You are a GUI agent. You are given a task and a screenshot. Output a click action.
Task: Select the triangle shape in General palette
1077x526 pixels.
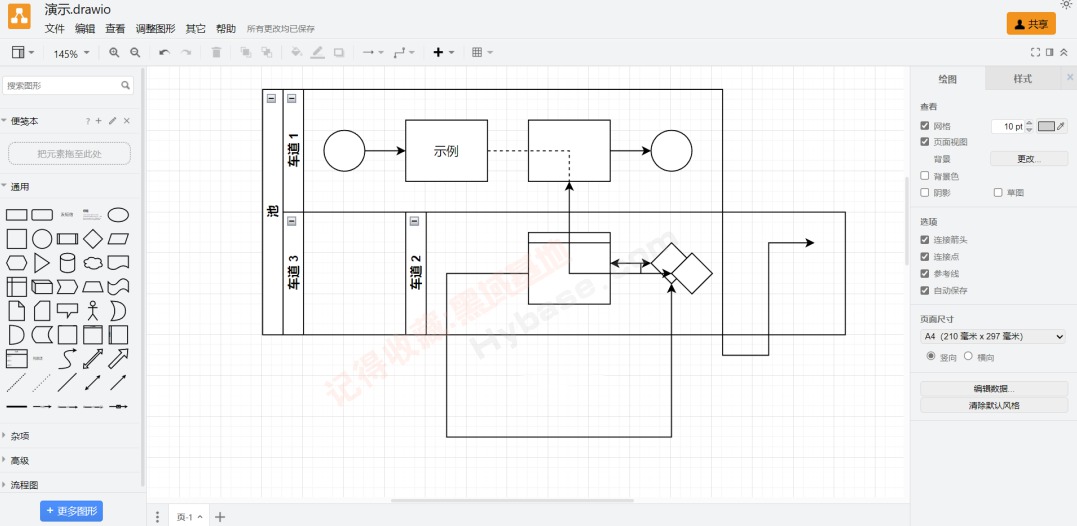pos(42,263)
